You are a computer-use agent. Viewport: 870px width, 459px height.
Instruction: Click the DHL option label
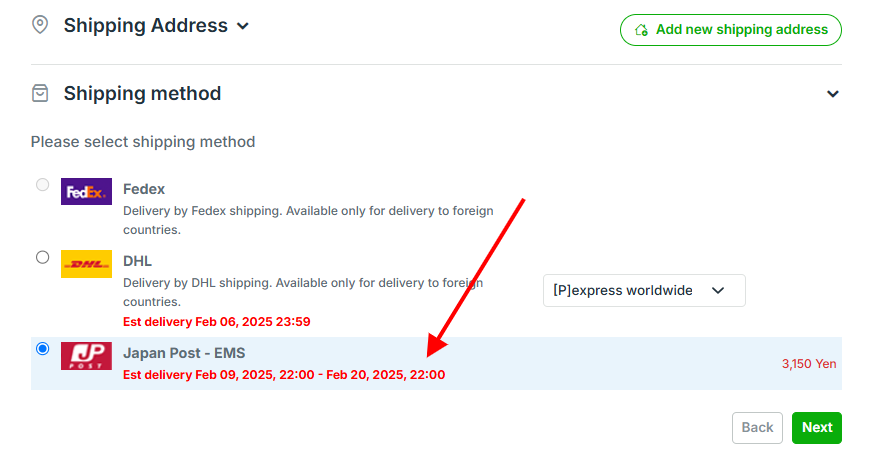pos(137,261)
